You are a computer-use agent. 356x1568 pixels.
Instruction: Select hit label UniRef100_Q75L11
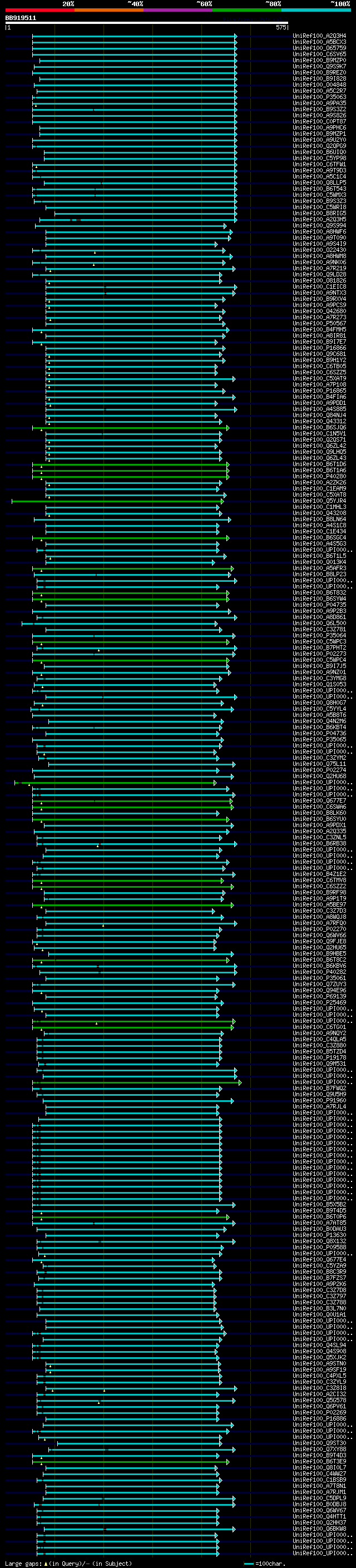(319, 764)
